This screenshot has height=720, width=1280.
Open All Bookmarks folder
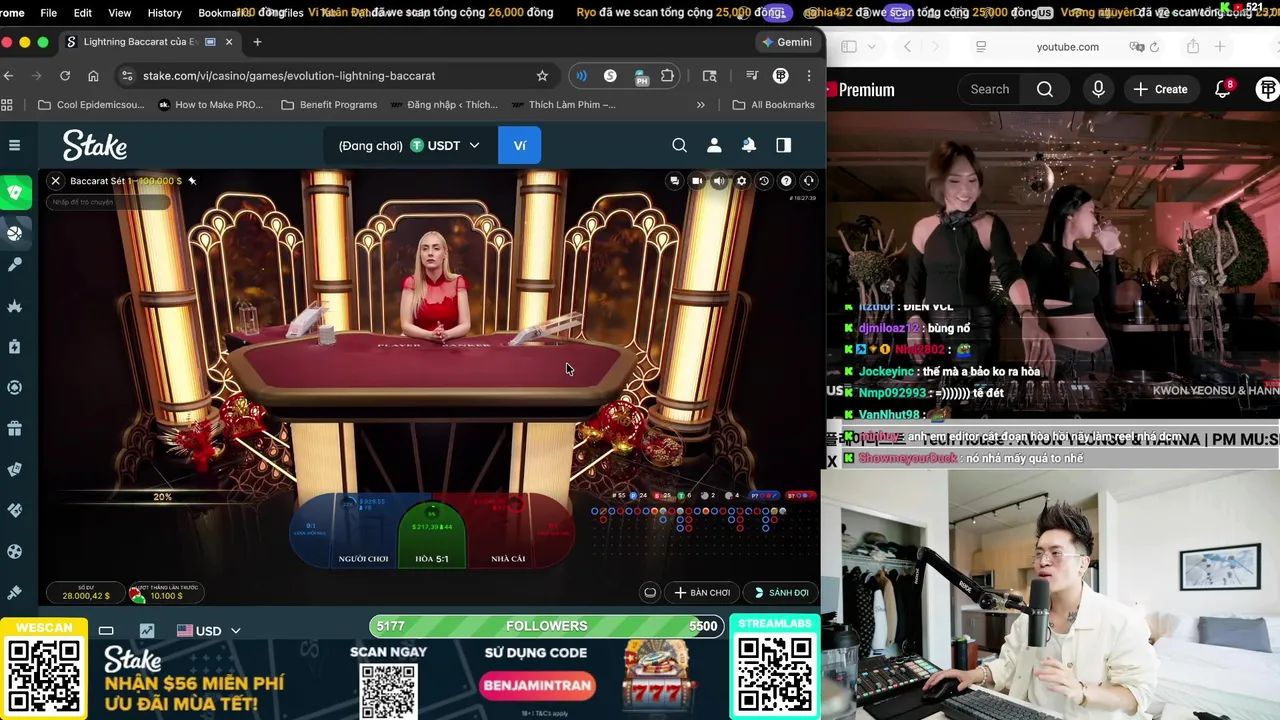[x=773, y=104]
